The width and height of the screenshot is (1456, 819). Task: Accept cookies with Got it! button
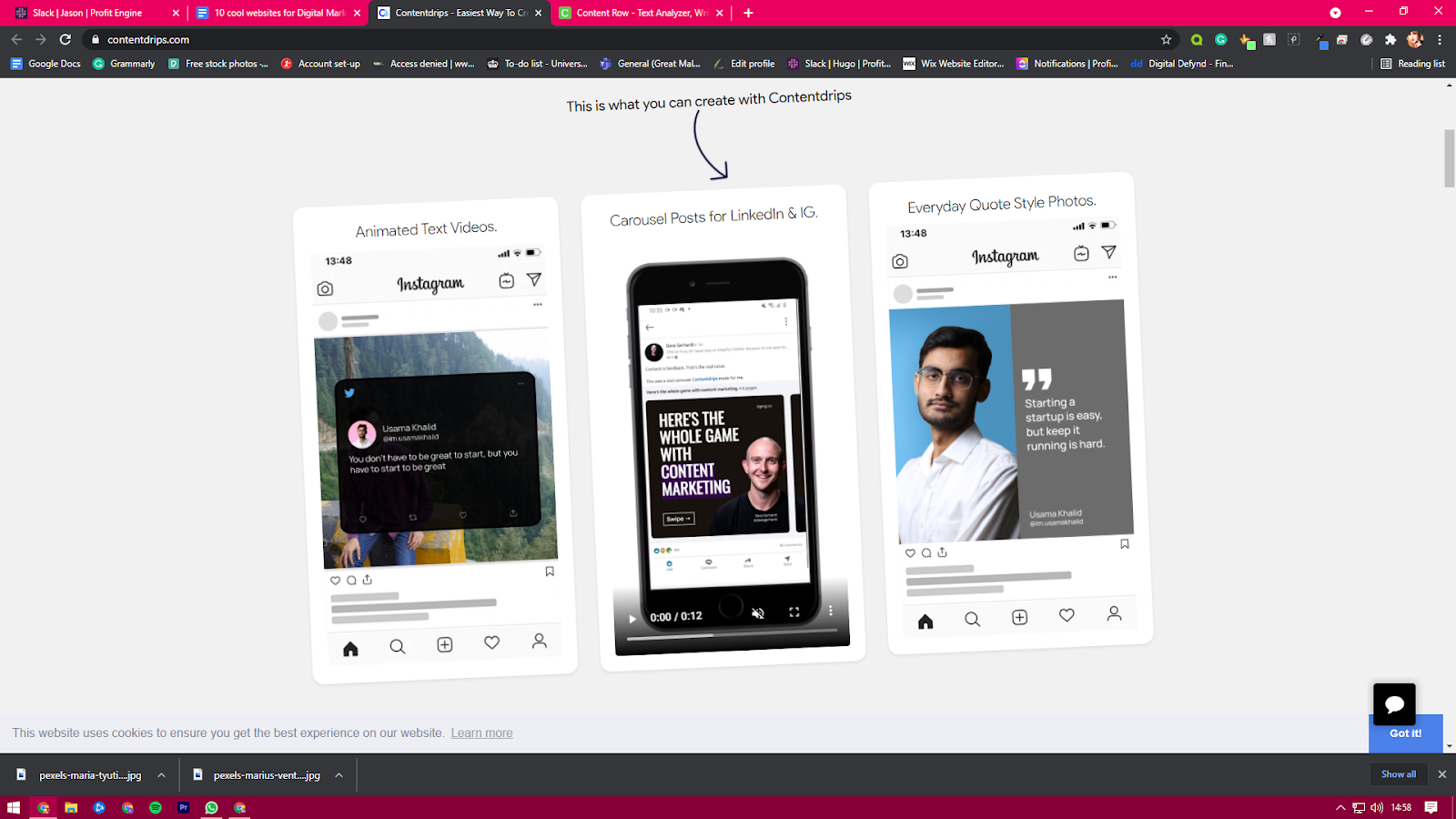pos(1405,733)
